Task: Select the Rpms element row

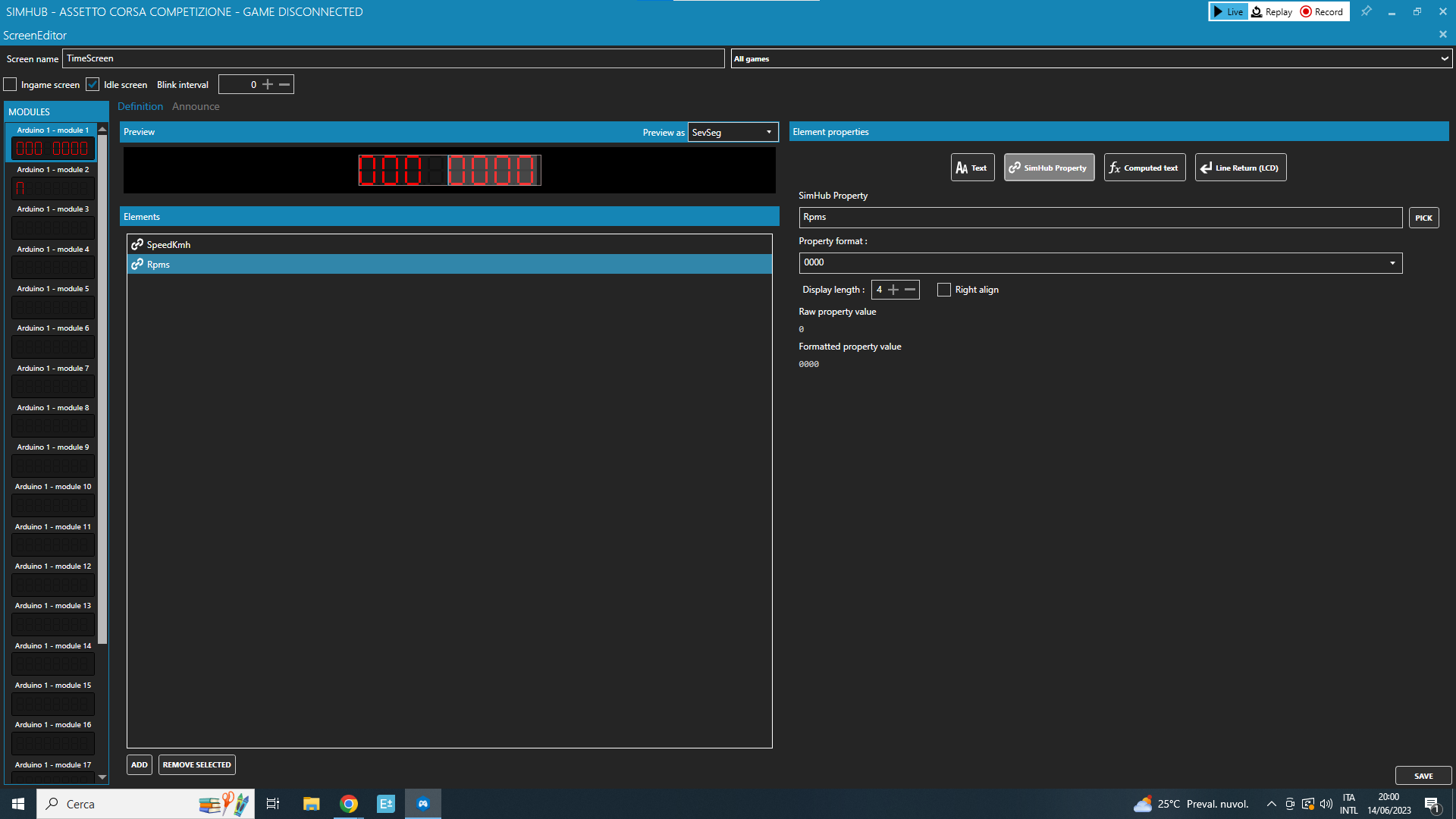Action: 450,264
